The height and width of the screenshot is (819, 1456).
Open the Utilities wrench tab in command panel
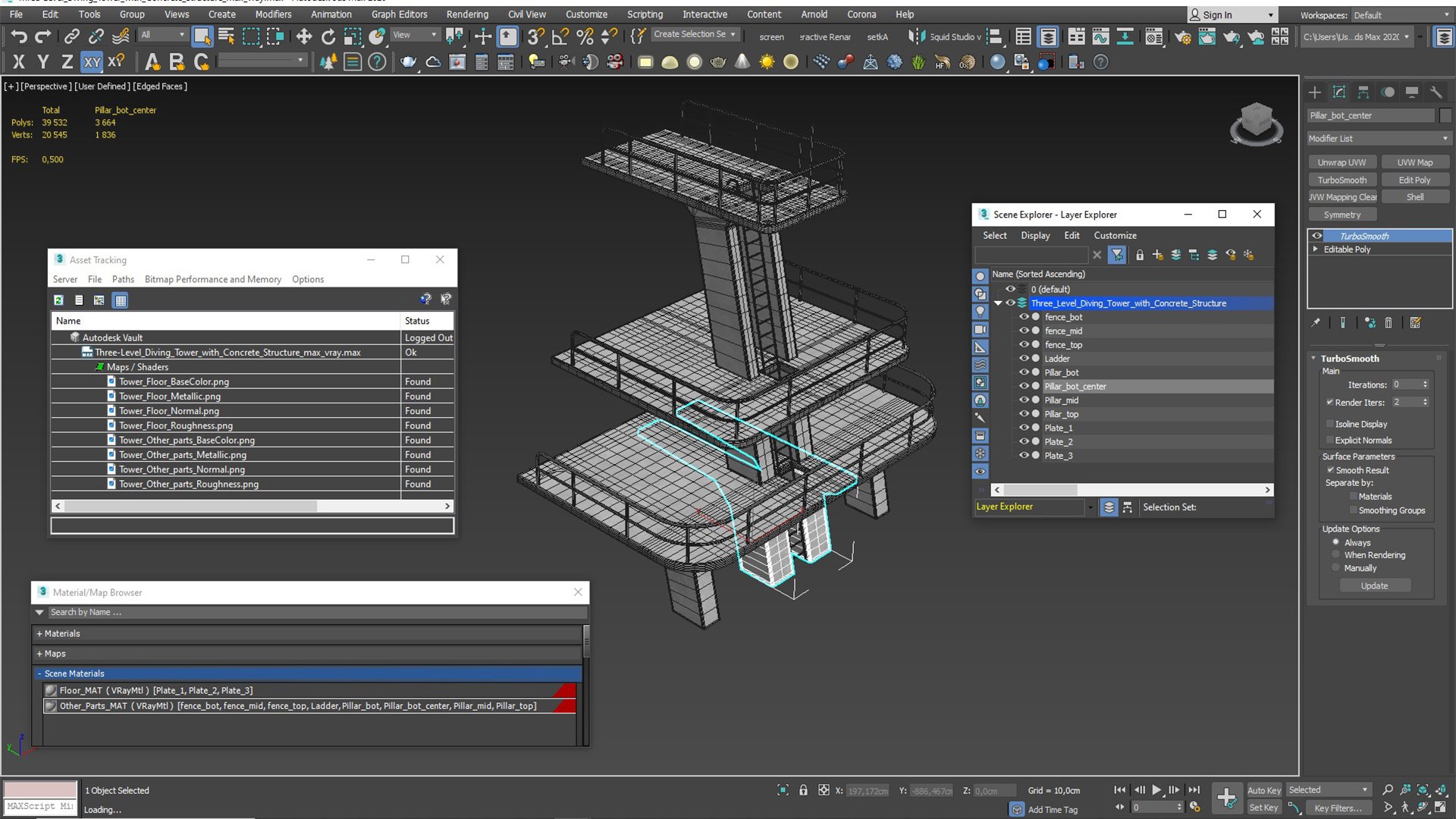(x=1436, y=92)
